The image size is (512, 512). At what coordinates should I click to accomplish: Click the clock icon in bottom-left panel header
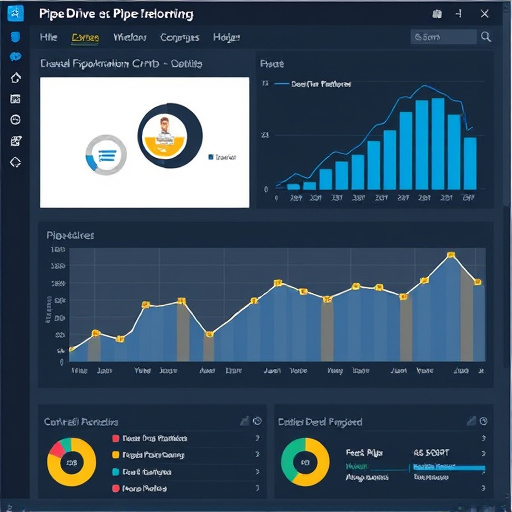coord(257,421)
